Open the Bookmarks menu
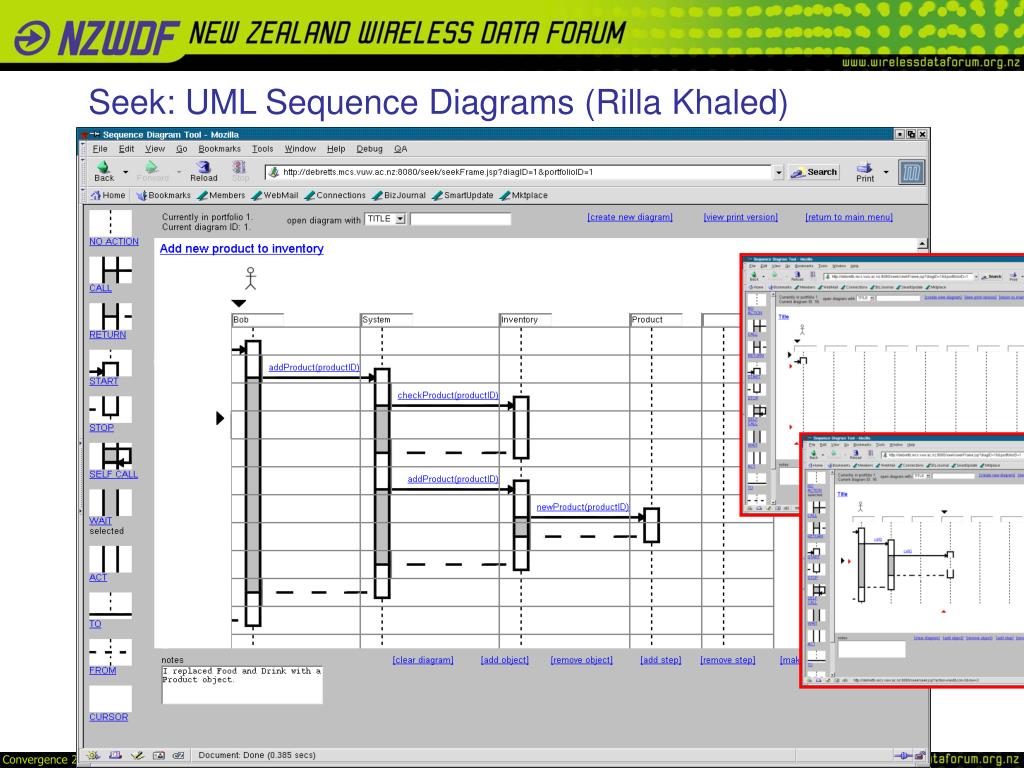The width and height of the screenshot is (1024, 768). click(x=219, y=149)
